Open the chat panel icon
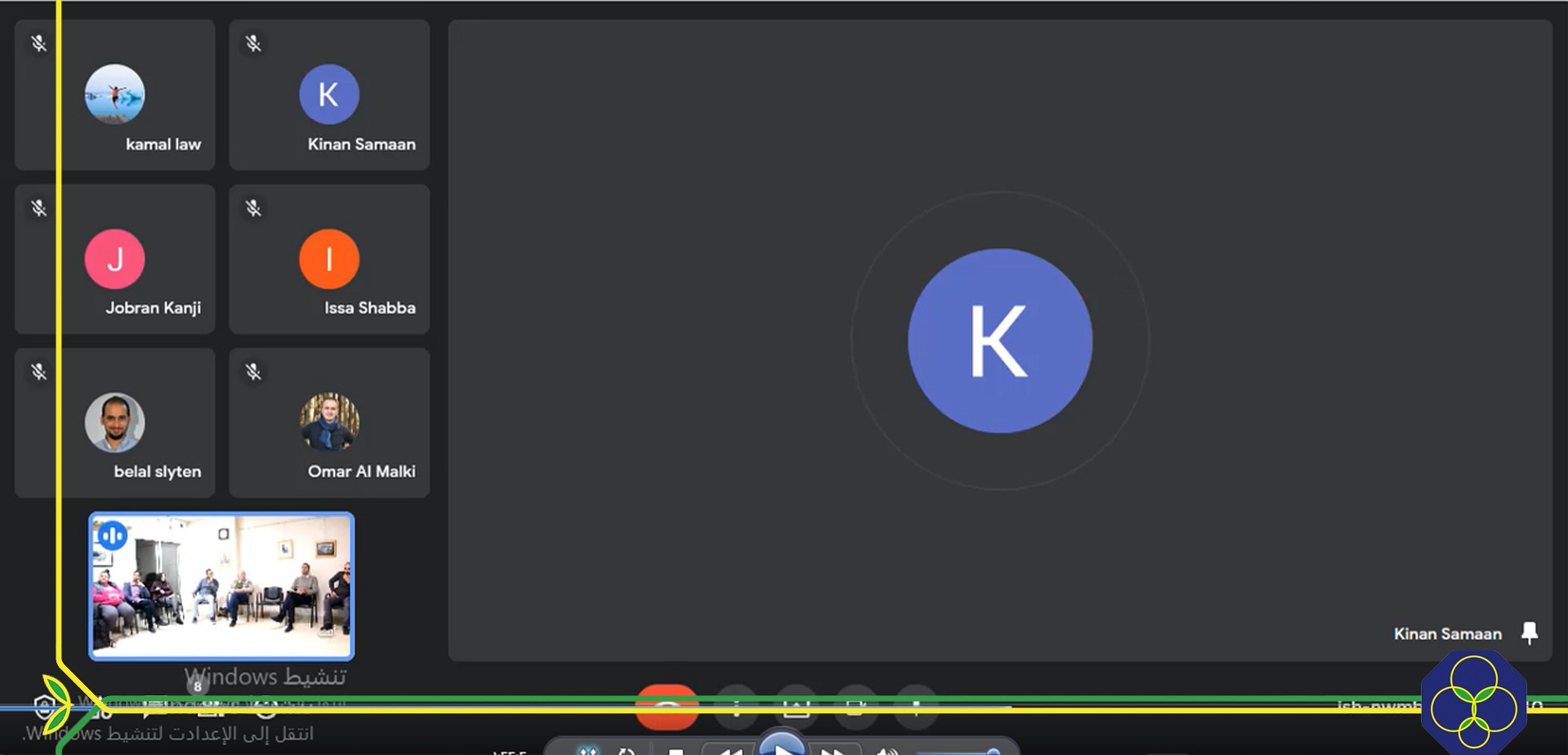Image resolution: width=1568 pixels, height=755 pixels. (x=154, y=705)
